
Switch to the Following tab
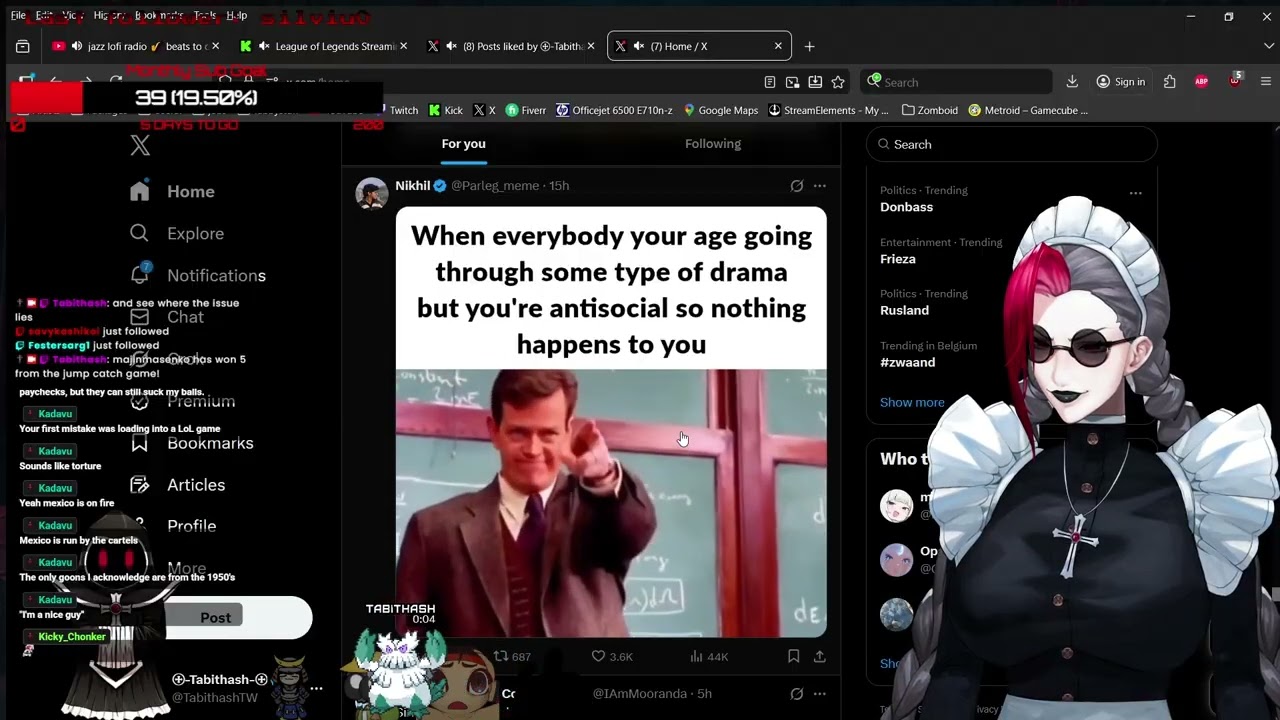[x=713, y=144]
